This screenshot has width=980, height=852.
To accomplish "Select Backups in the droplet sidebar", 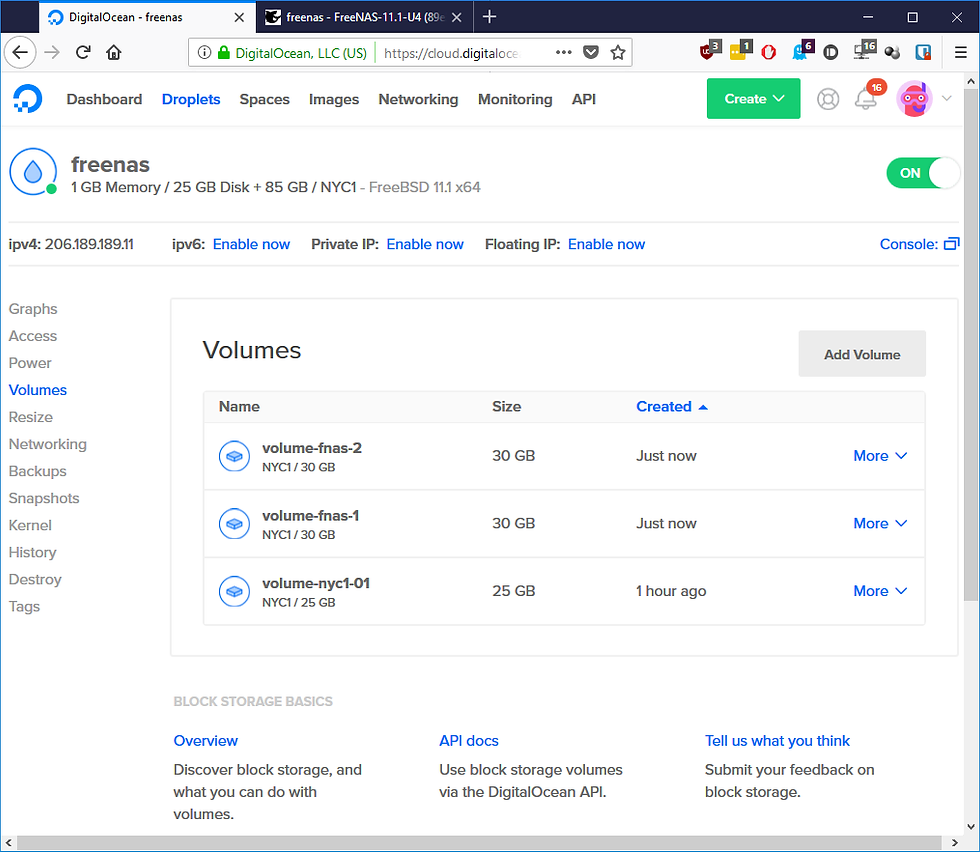I will (x=38, y=471).
